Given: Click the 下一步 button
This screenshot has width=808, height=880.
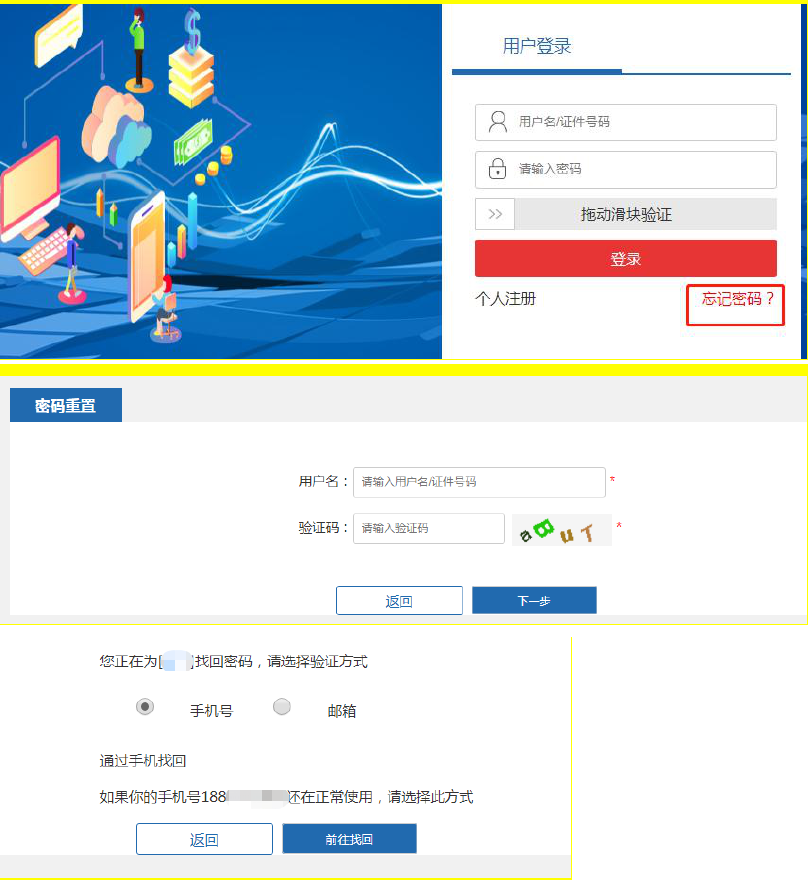Looking at the screenshot, I should (x=534, y=601).
